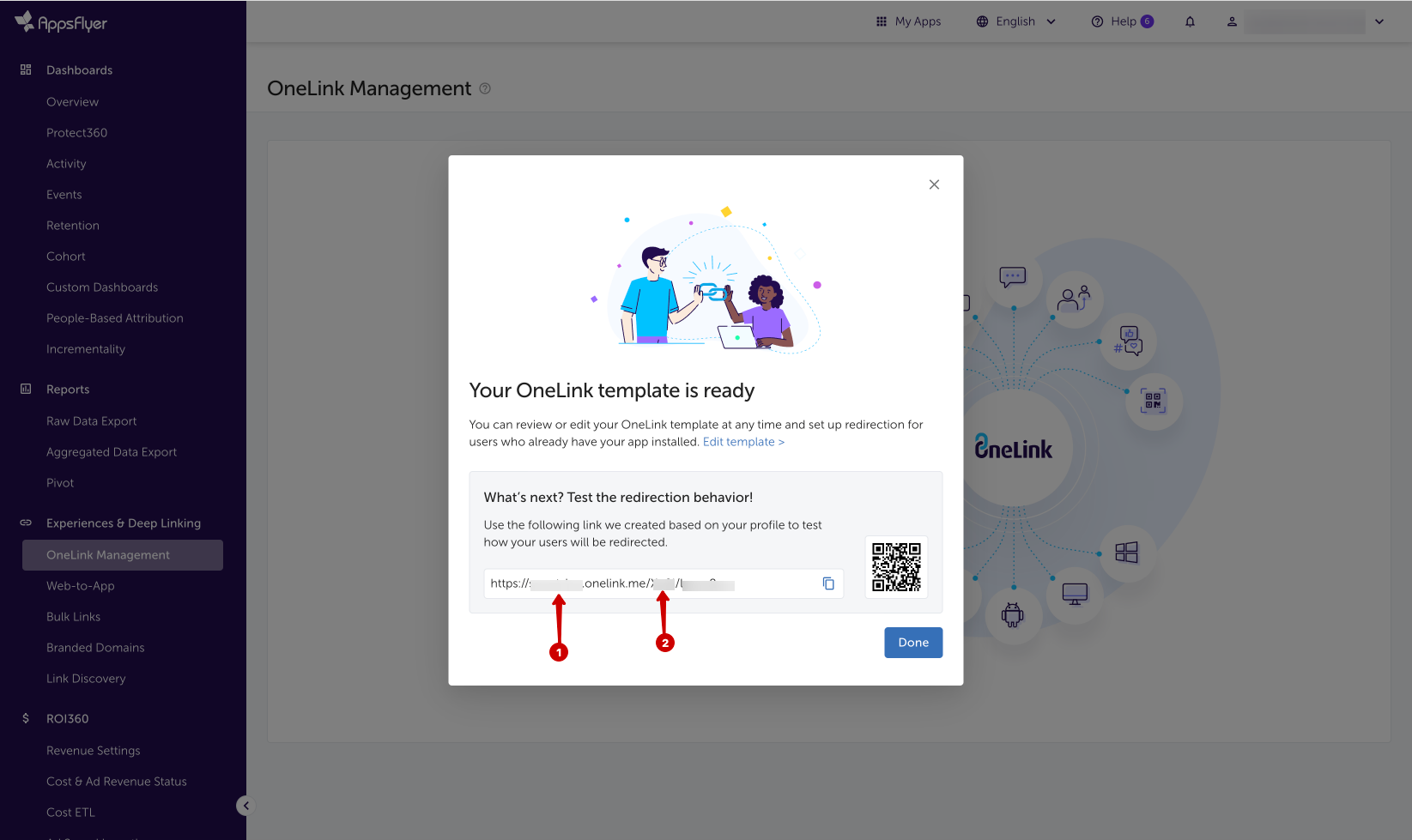
Task: Click the OneLink URL input field
Action: tap(664, 583)
